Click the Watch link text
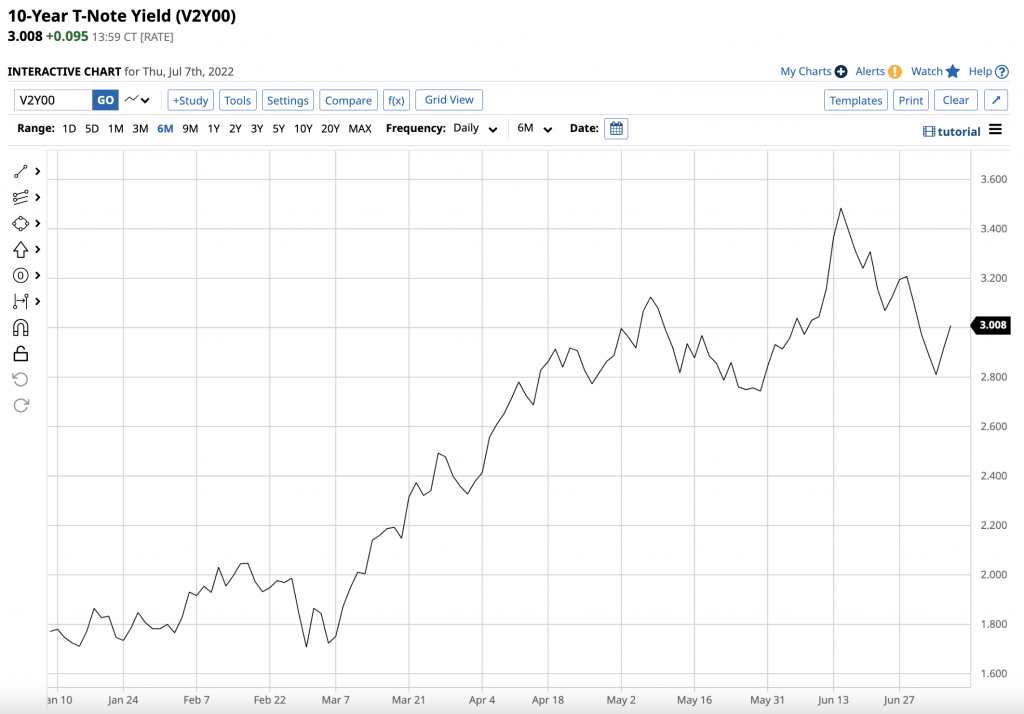Screen dimensions: 1024x714 coord(927,71)
